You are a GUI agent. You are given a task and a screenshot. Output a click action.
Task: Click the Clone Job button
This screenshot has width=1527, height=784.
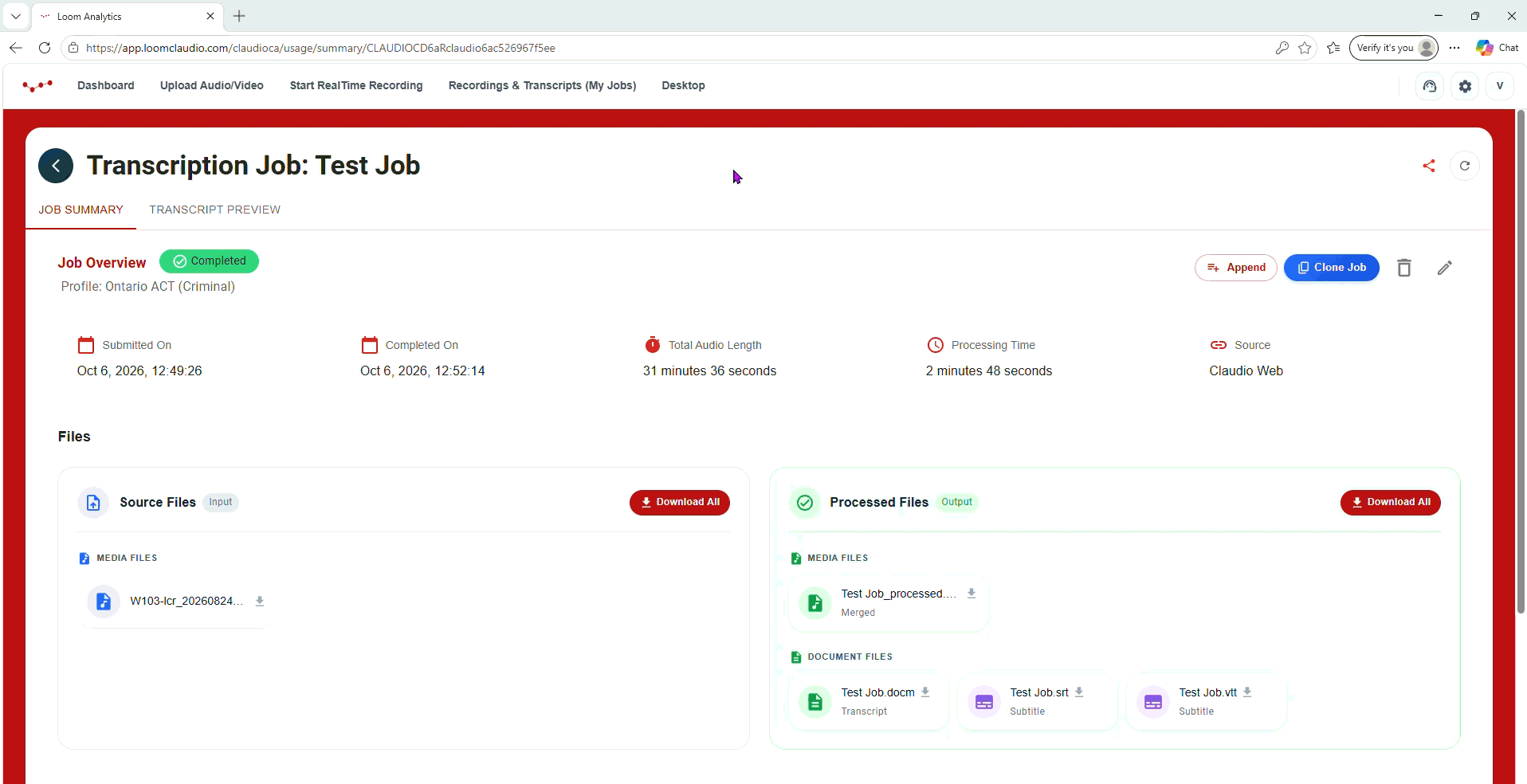click(1332, 268)
